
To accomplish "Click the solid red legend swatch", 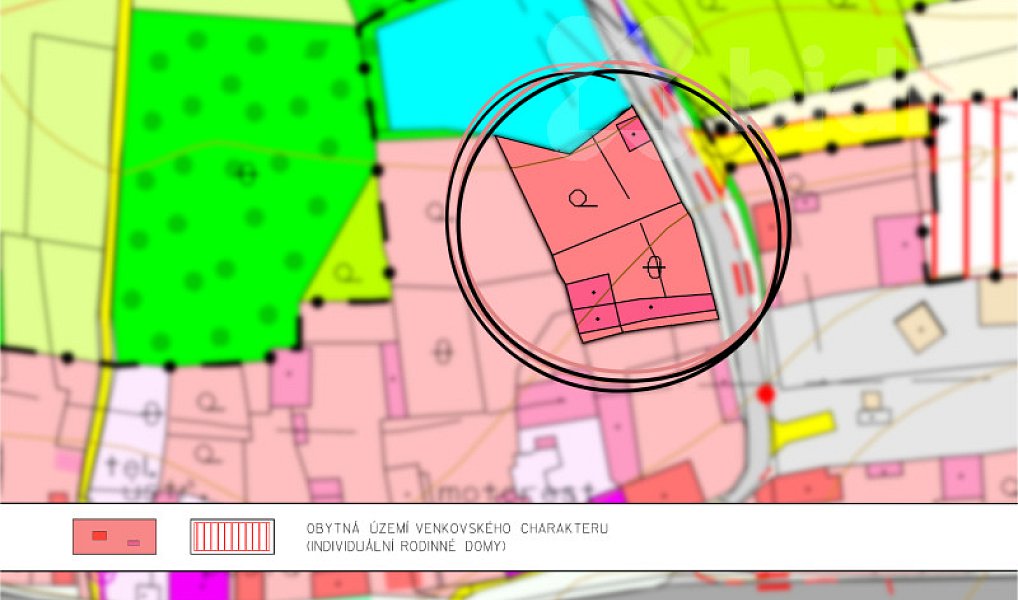I will click(114, 536).
